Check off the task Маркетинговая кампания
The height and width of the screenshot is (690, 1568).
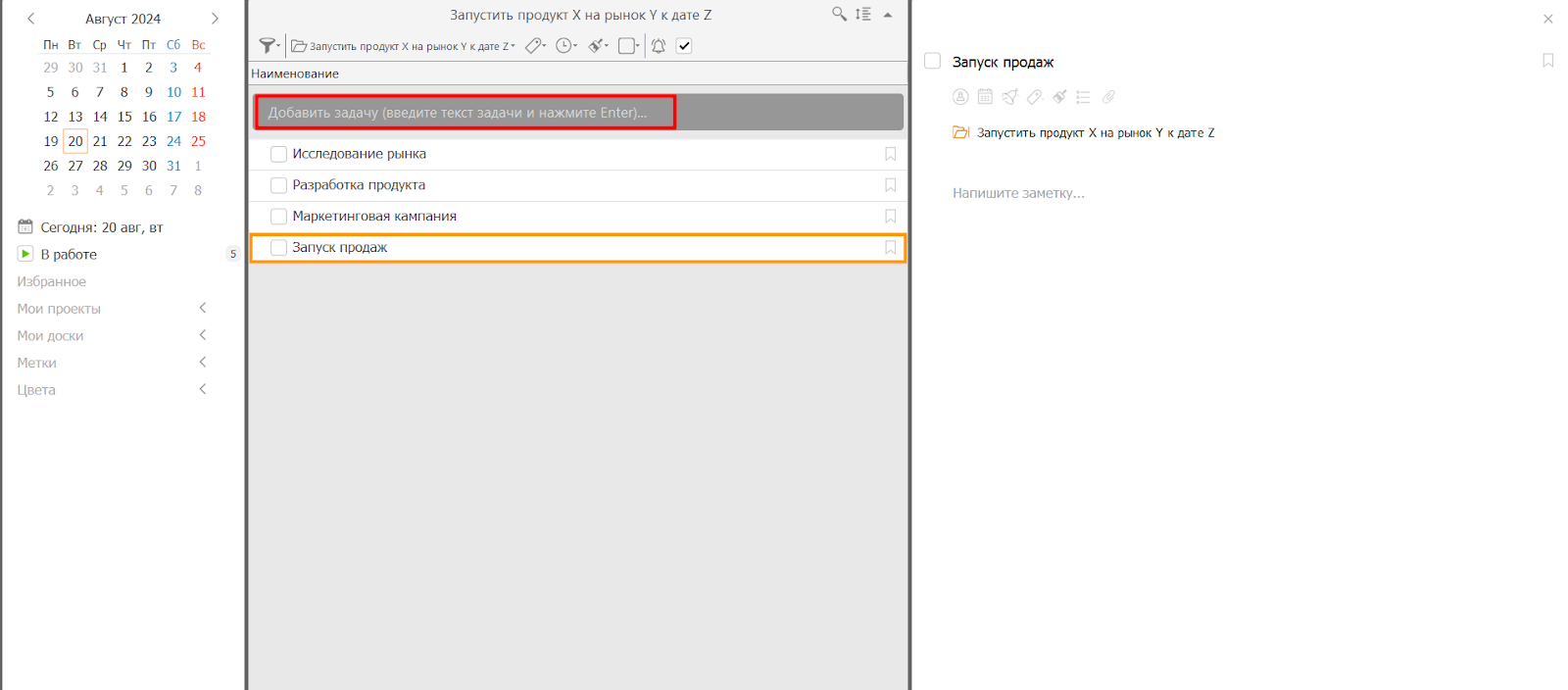tap(278, 217)
